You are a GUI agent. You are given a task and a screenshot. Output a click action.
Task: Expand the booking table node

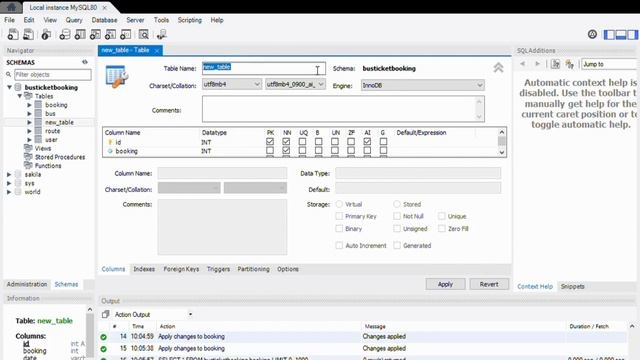click(x=29, y=105)
